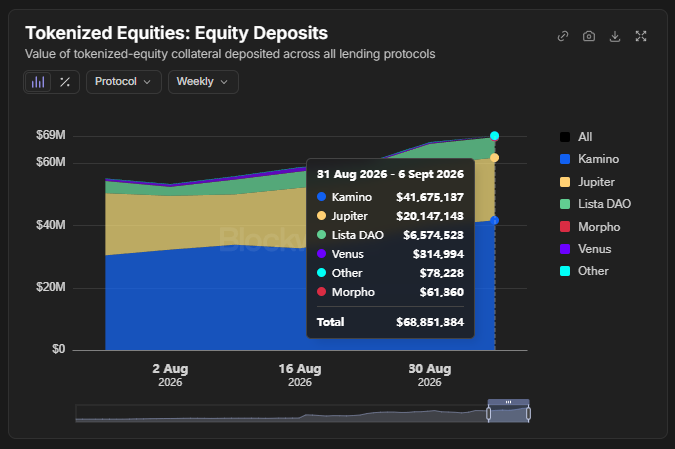Click the $40M y-axis label
Viewport: 675px width, 449px height.
[x=51, y=225]
